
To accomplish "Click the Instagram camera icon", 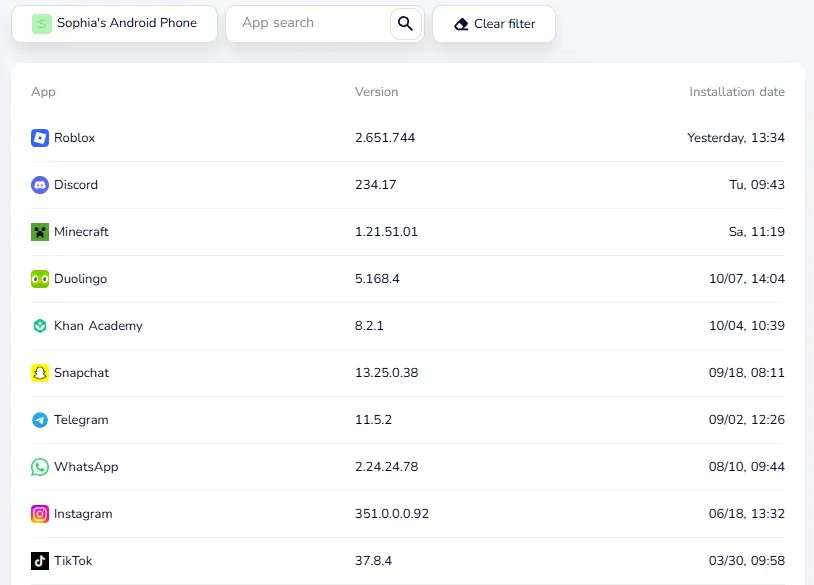I will tap(40, 514).
